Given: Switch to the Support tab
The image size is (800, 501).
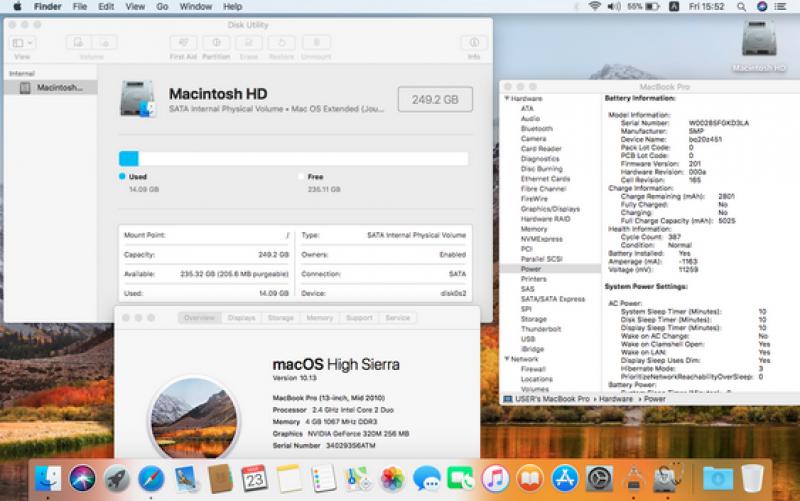Looking at the screenshot, I should pyautogui.click(x=359, y=318).
